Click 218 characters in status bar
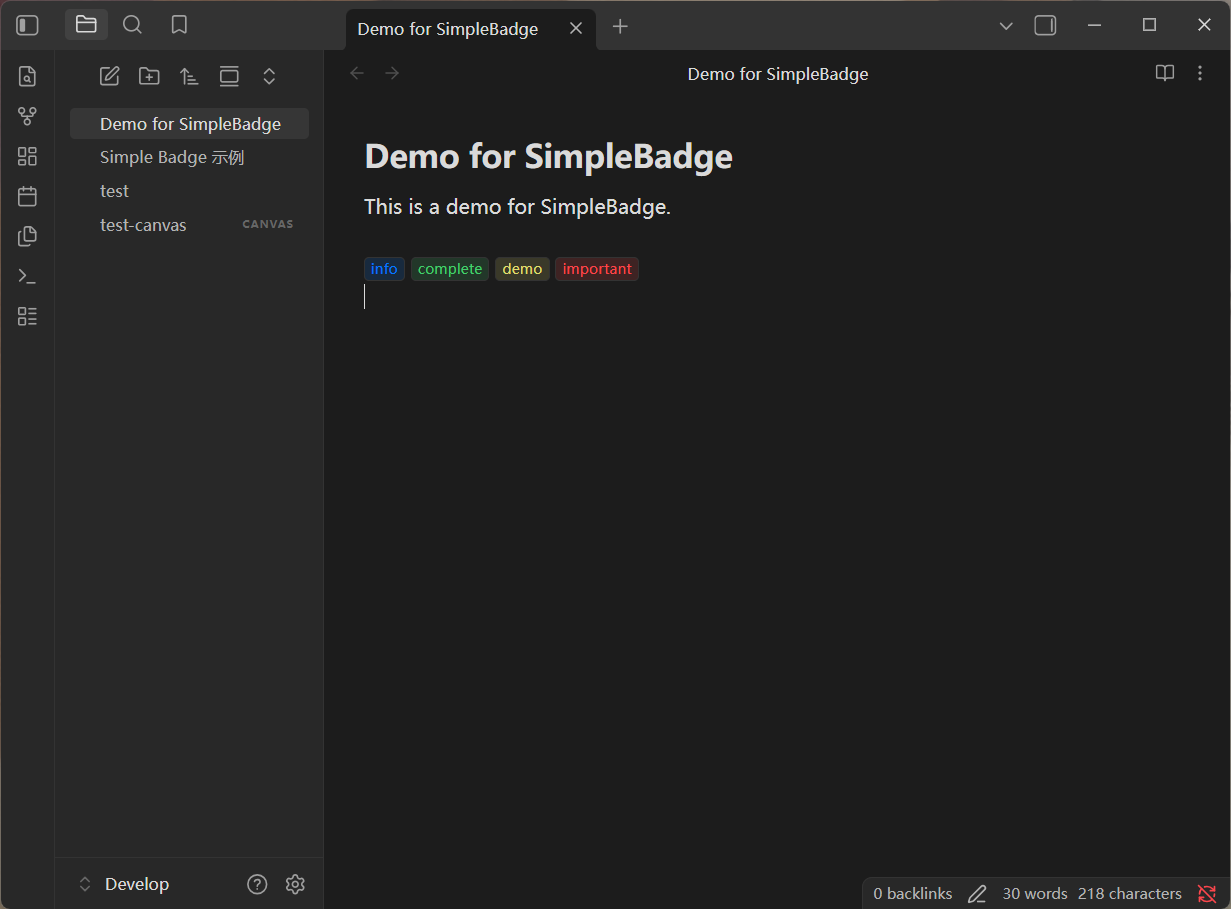The image size is (1231, 909). [x=1130, y=894]
